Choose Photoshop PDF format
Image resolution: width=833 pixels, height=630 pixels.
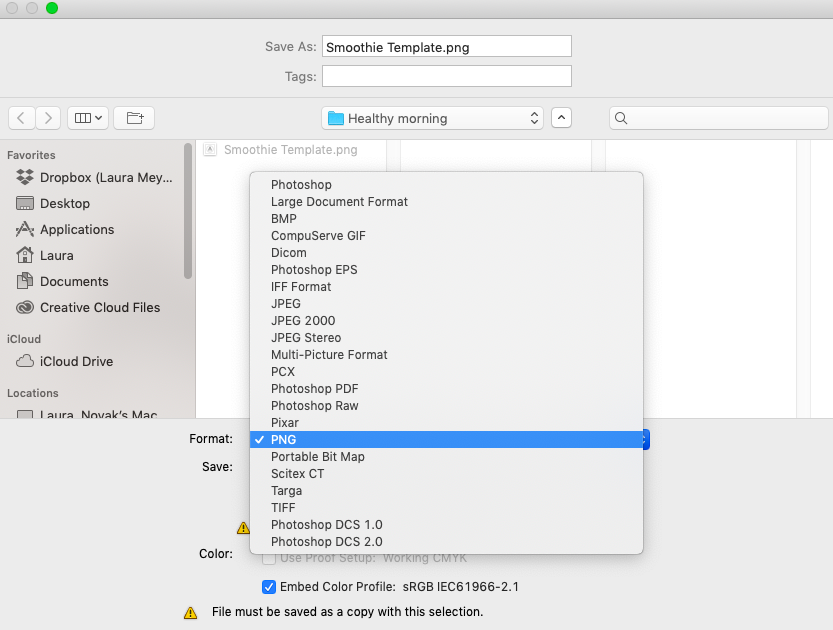[x=446, y=389]
